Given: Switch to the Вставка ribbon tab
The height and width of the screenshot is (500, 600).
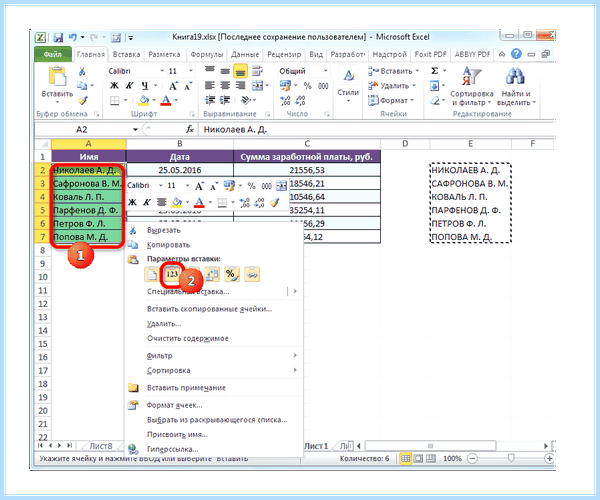Looking at the screenshot, I should coord(126,54).
